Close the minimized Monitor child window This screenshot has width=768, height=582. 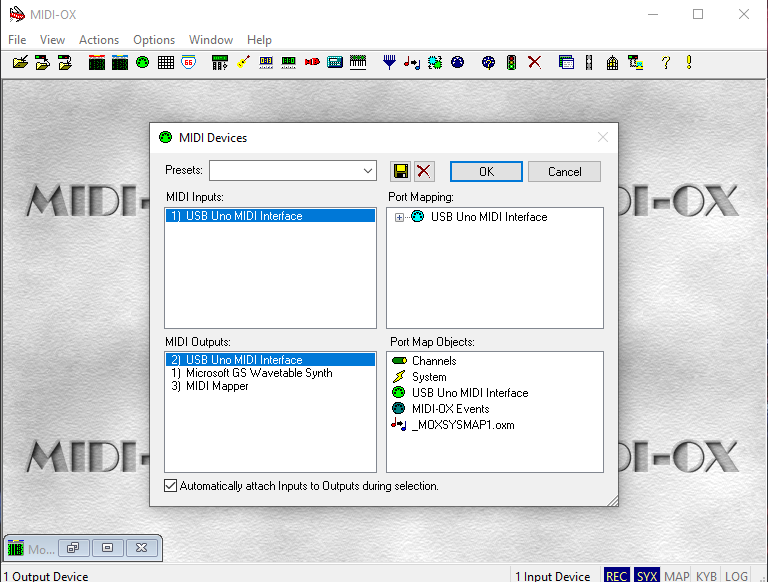click(142, 548)
